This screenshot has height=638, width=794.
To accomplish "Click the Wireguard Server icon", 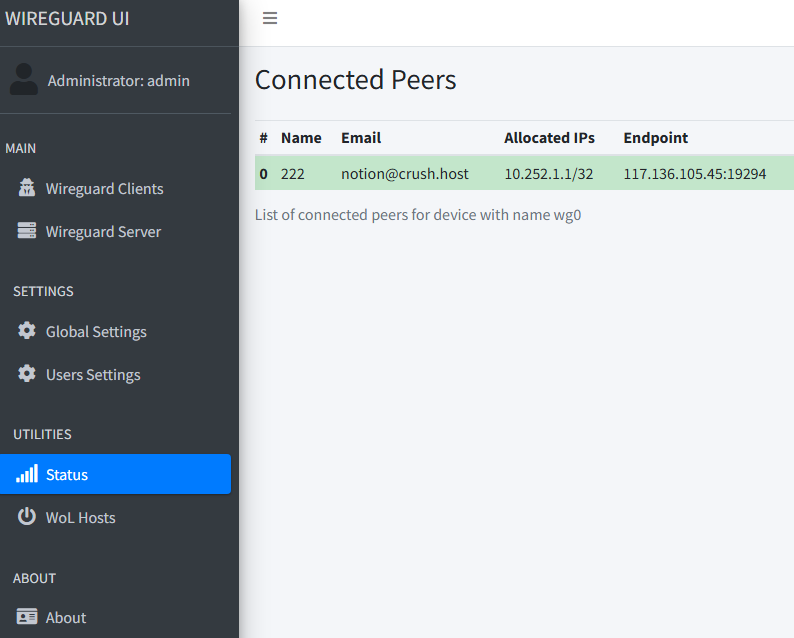I will coord(27,231).
